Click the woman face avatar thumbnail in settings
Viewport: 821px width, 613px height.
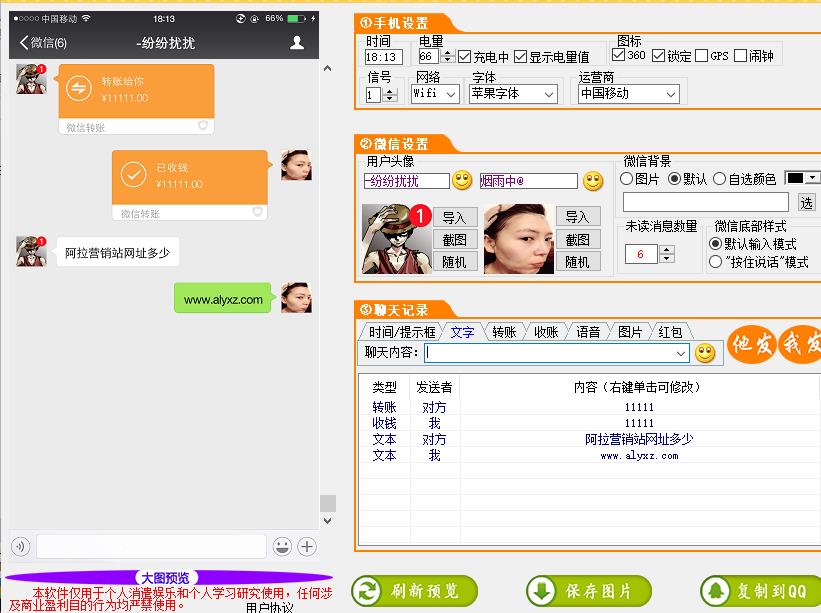pyautogui.click(x=518, y=239)
